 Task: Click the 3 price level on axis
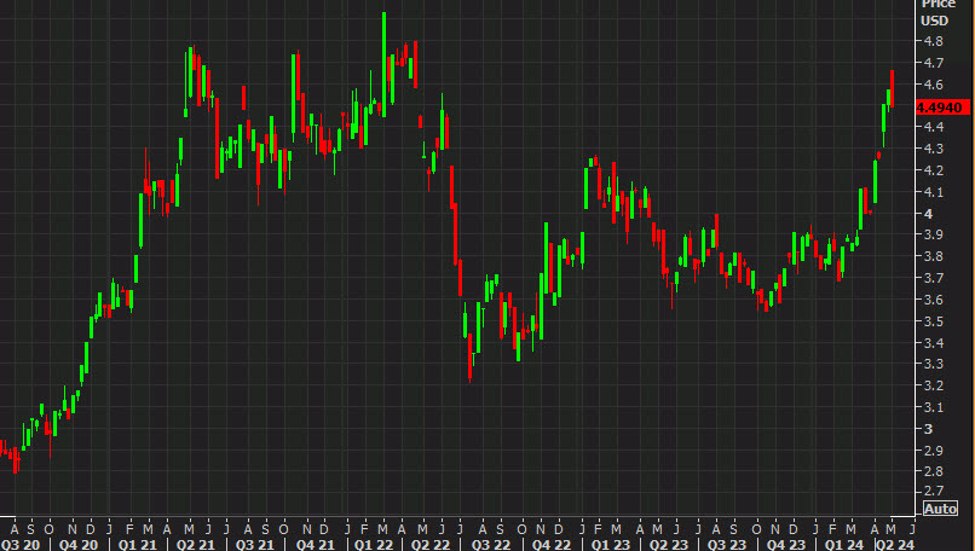(x=929, y=428)
